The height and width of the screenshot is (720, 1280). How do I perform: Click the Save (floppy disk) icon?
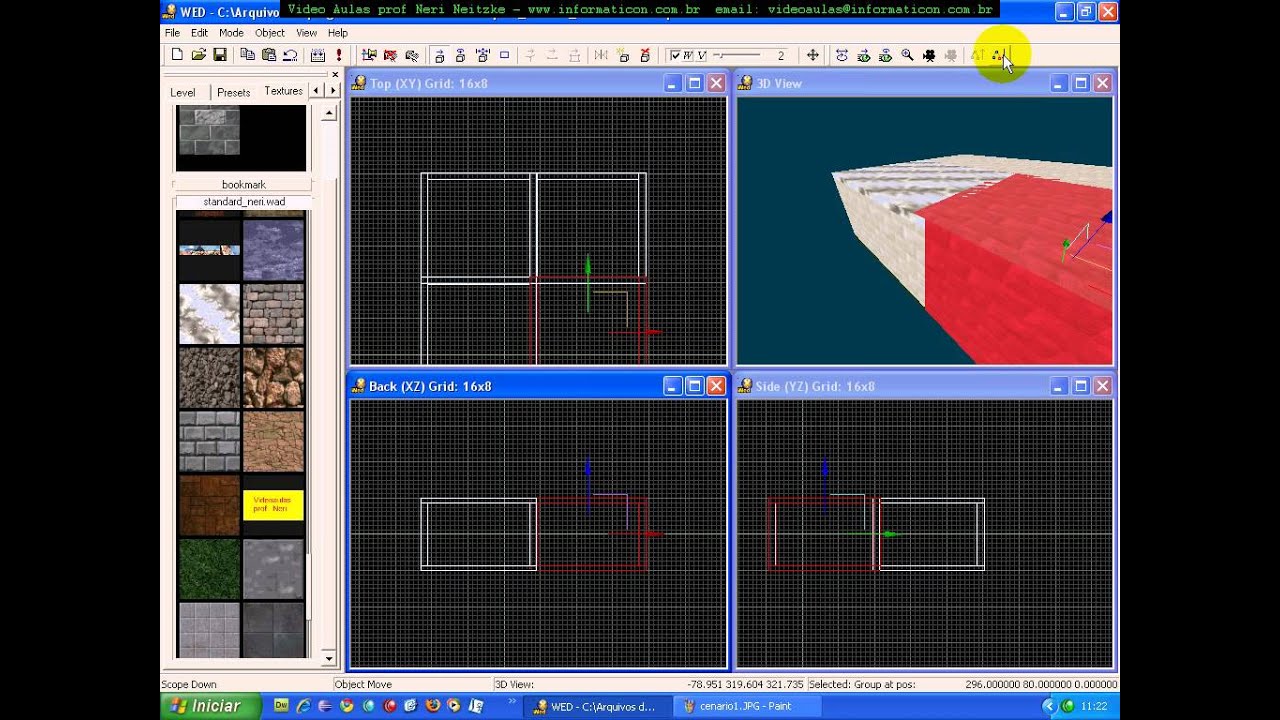219,55
